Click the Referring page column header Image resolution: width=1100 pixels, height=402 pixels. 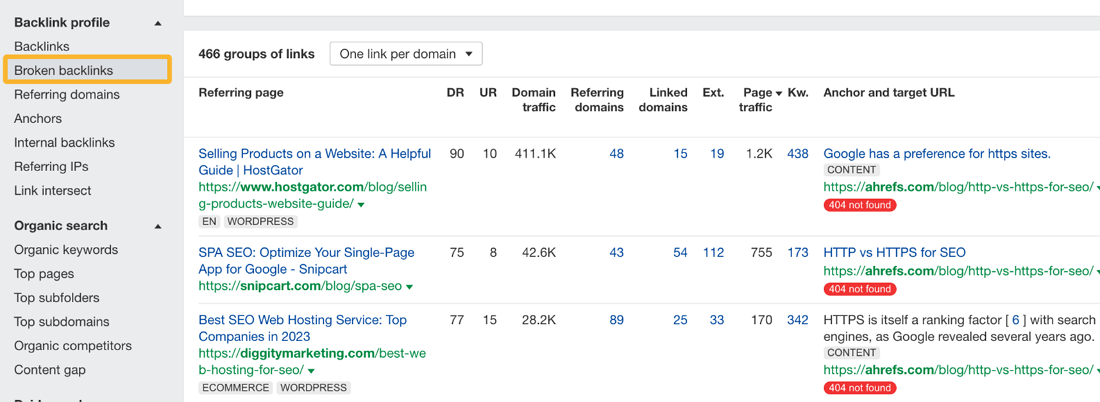(x=241, y=93)
